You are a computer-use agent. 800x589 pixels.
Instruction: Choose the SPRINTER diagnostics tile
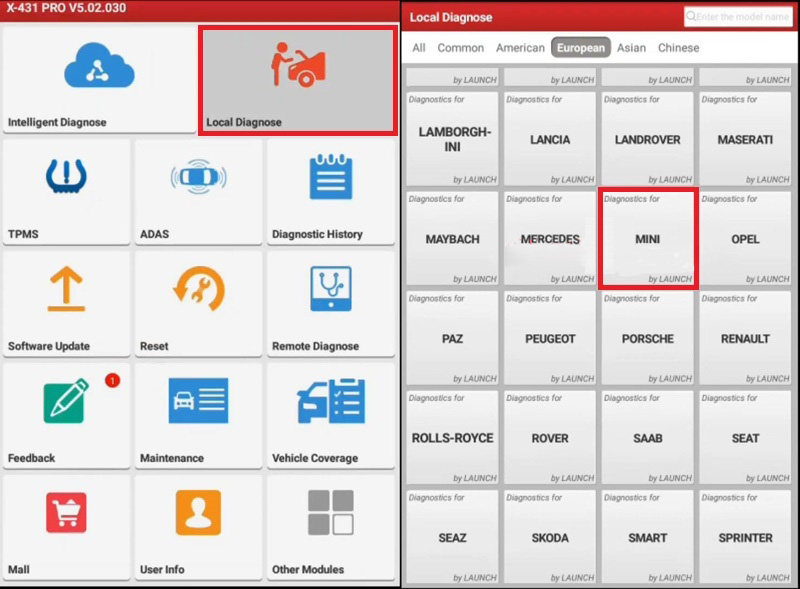pos(745,537)
